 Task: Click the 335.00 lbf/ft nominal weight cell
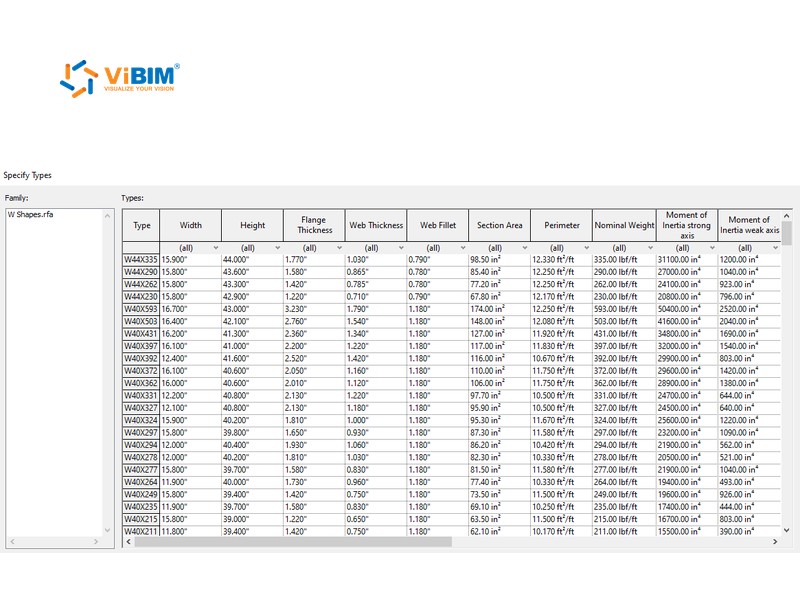point(624,260)
